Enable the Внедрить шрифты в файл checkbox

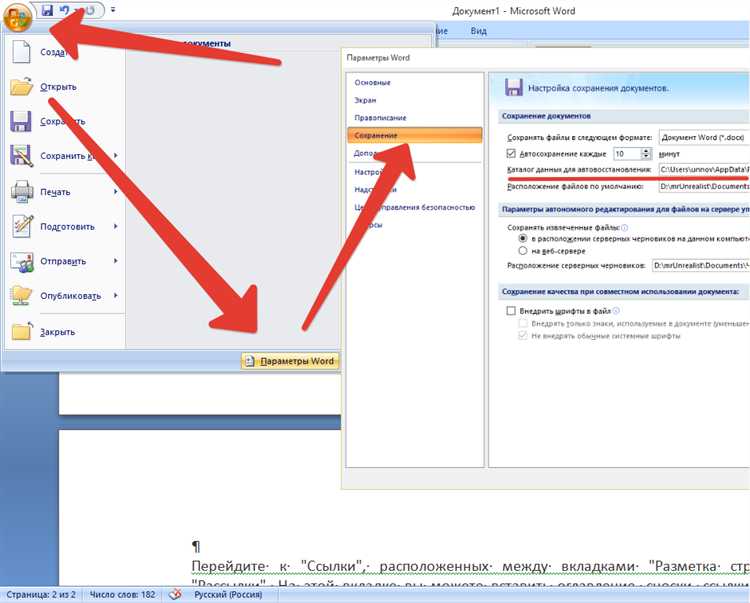click(511, 311)
